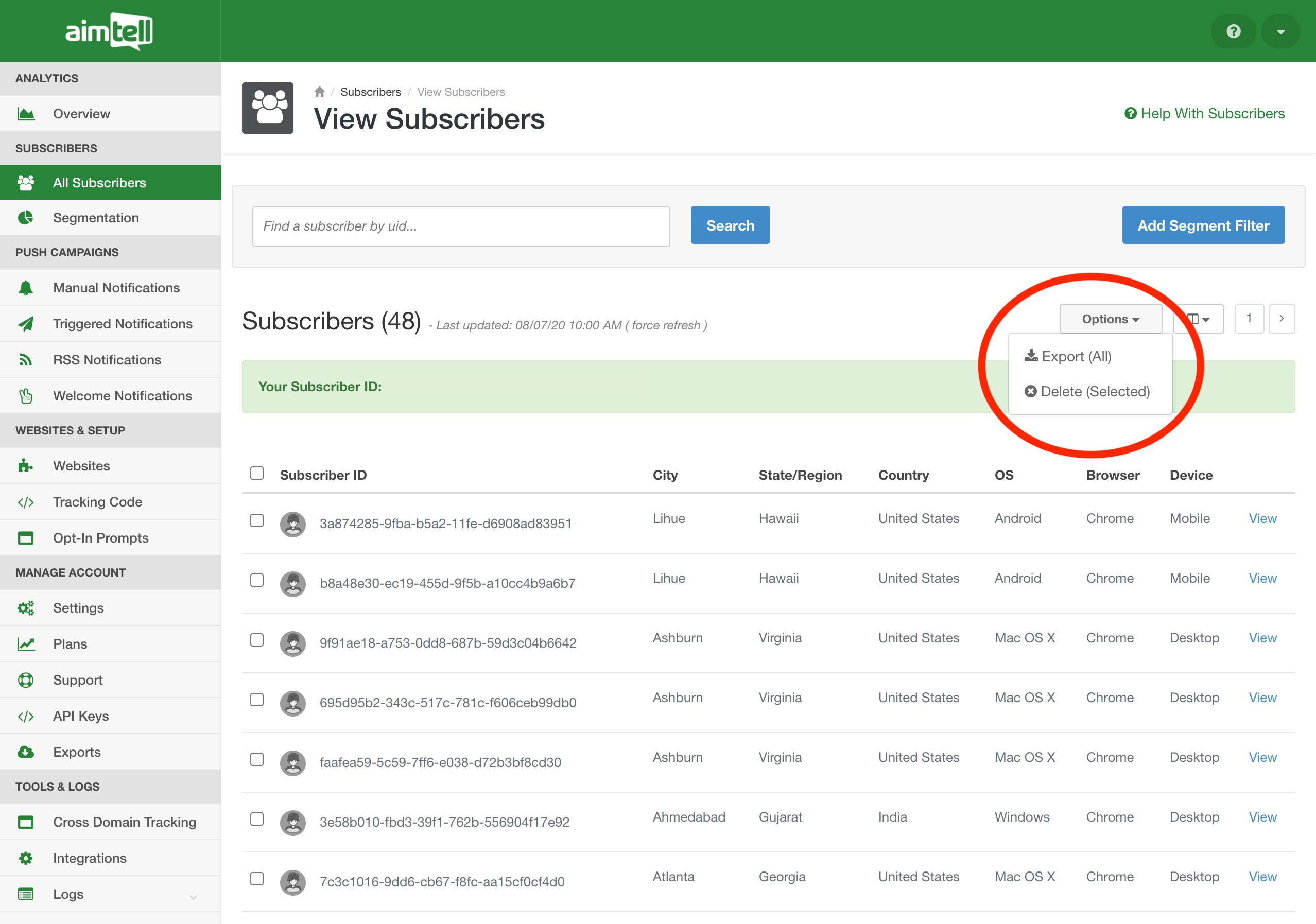Image resolution: width=1316 pixels, height=924 pixels.
Task: Click the RSS Notifications feed icon
Action: point(25,360)
